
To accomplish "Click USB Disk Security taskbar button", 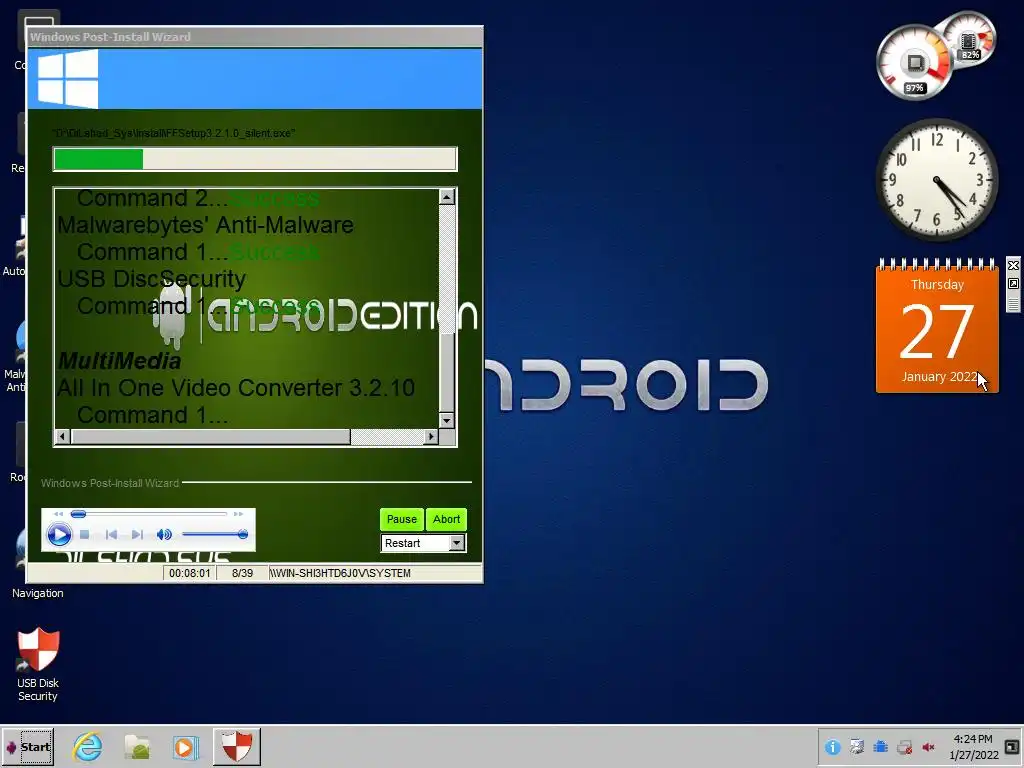I will (x=236, y=746).
